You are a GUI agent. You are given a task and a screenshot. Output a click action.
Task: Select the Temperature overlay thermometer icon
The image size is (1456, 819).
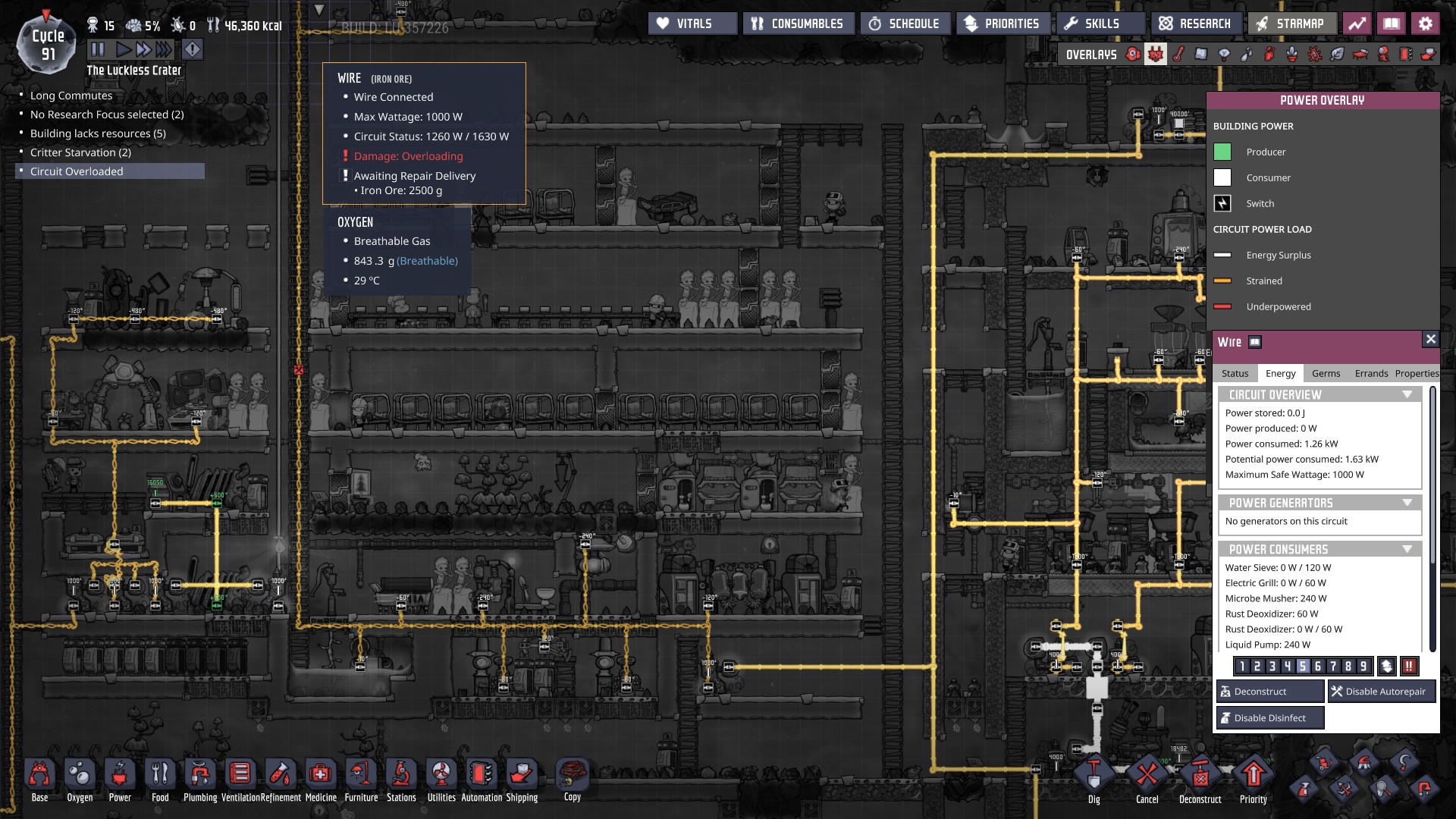click(x=1178, y=55)
